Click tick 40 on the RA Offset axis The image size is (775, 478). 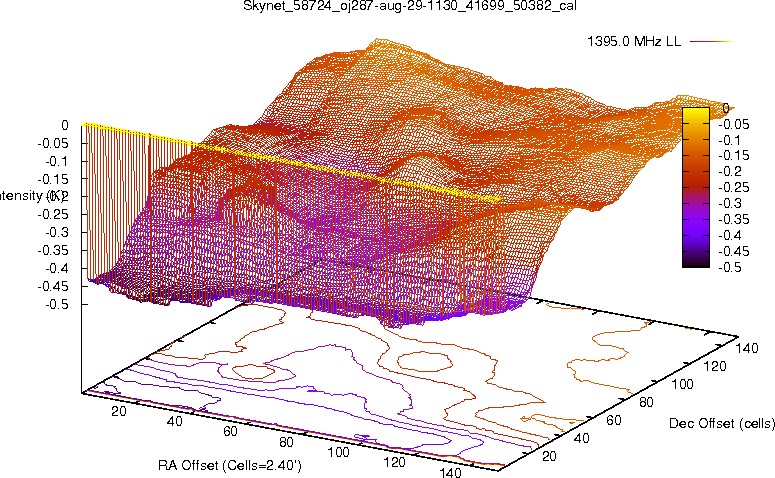pyautogui.click(x=174, y=421)
